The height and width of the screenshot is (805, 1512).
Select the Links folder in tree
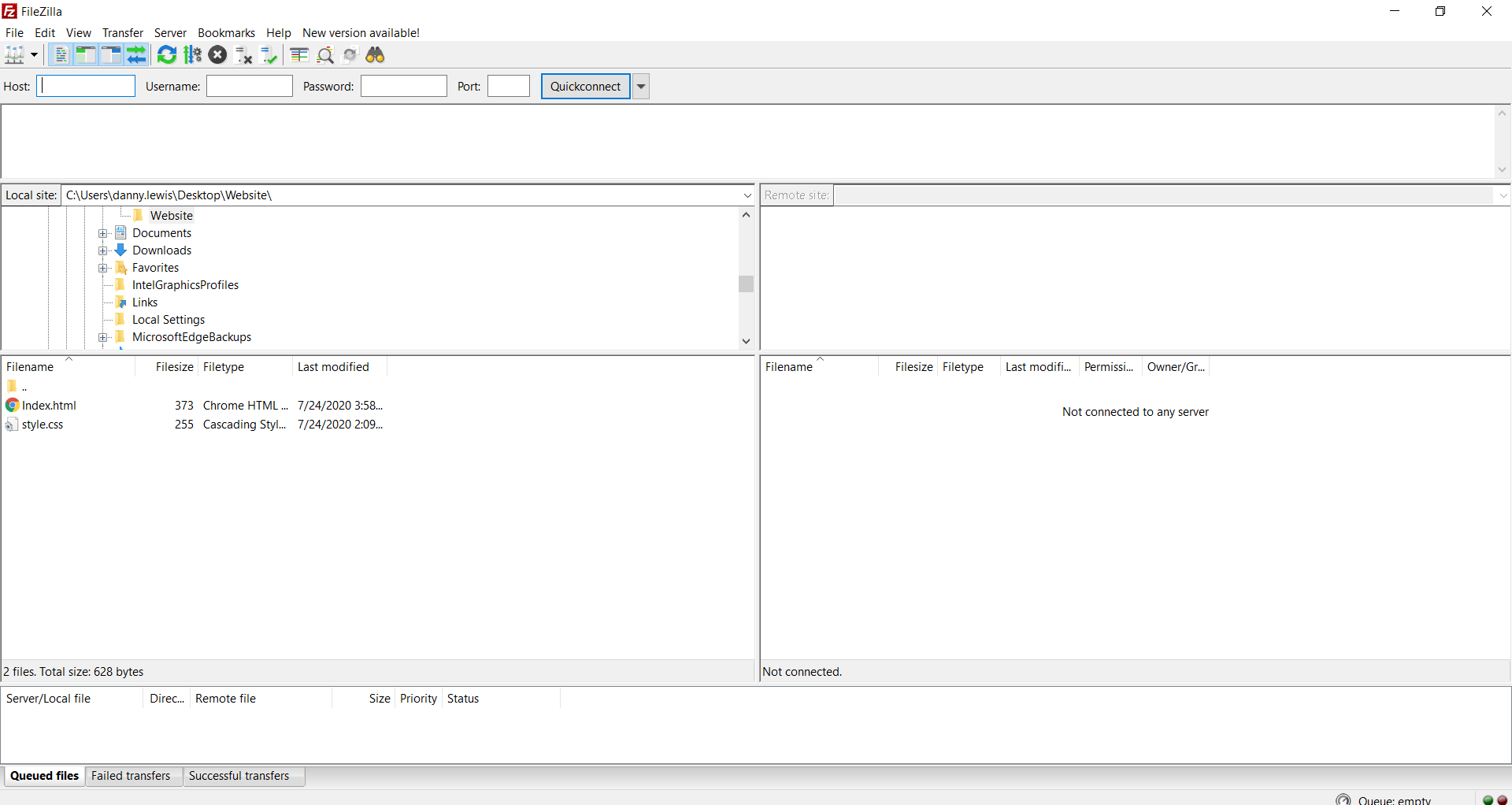(x=145, y=302)
